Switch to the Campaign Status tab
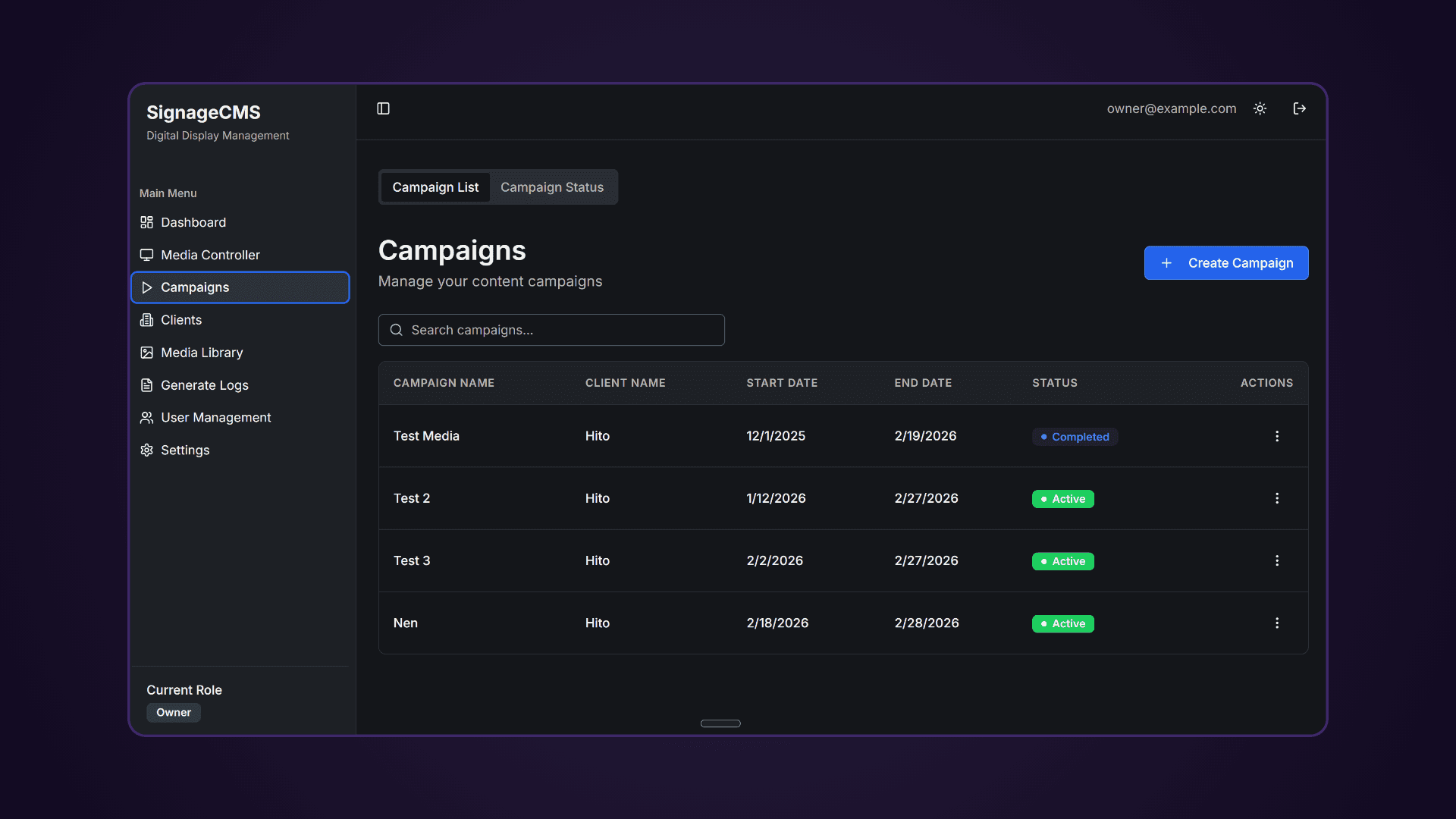 552,187
